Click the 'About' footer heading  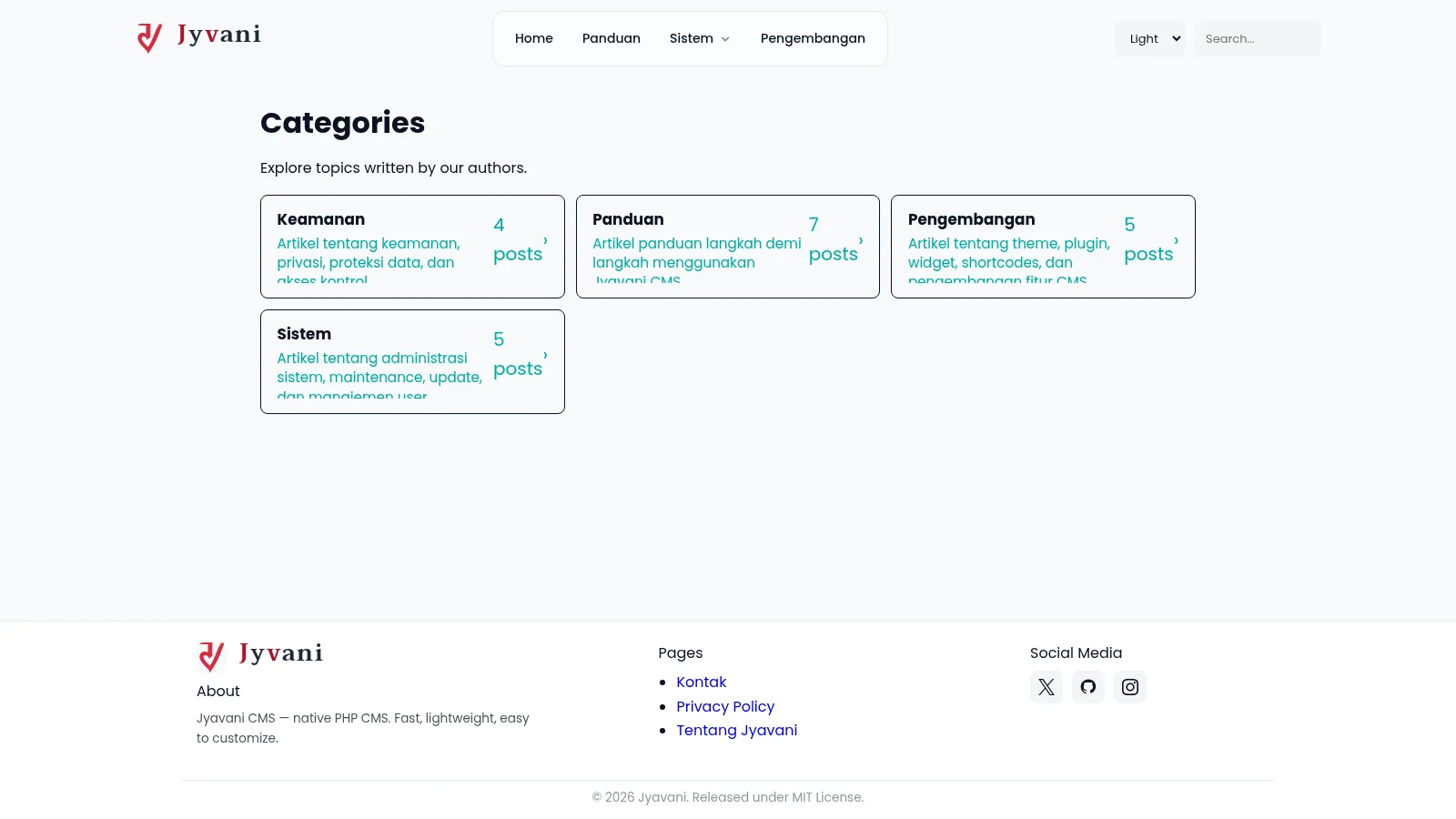[218, 691]
